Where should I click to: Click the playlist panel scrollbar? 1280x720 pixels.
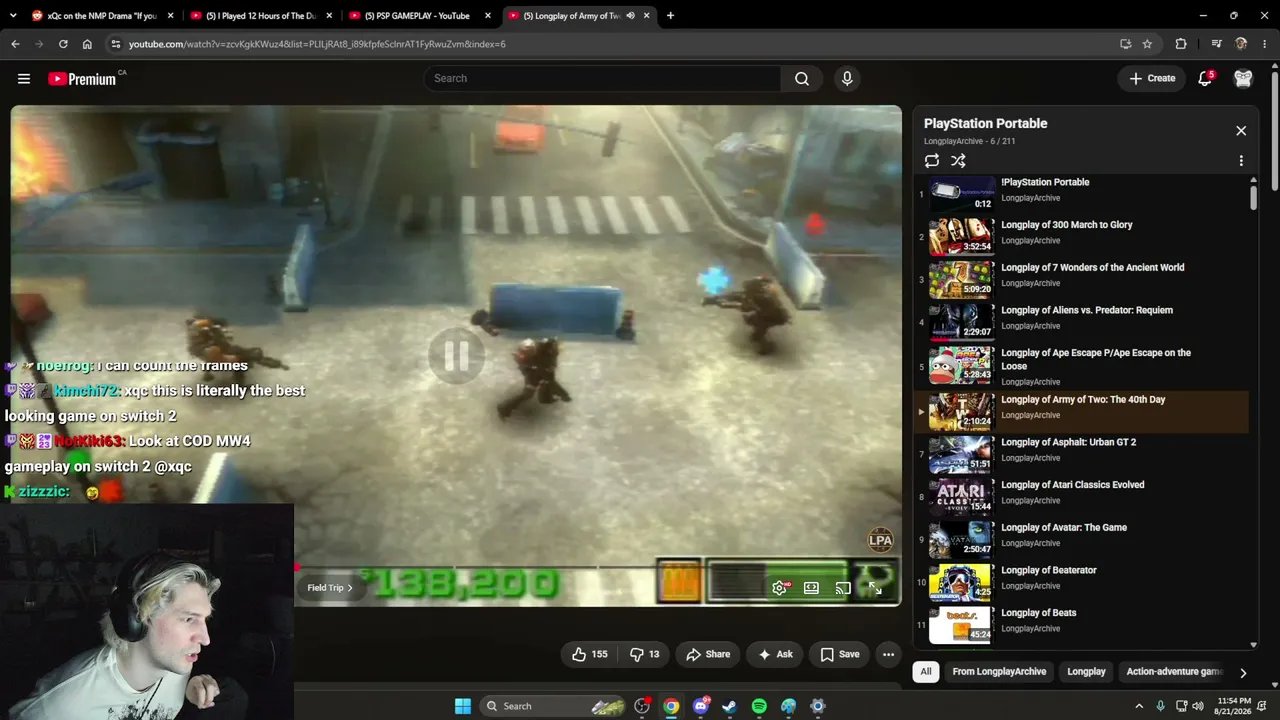(1253, 197)
